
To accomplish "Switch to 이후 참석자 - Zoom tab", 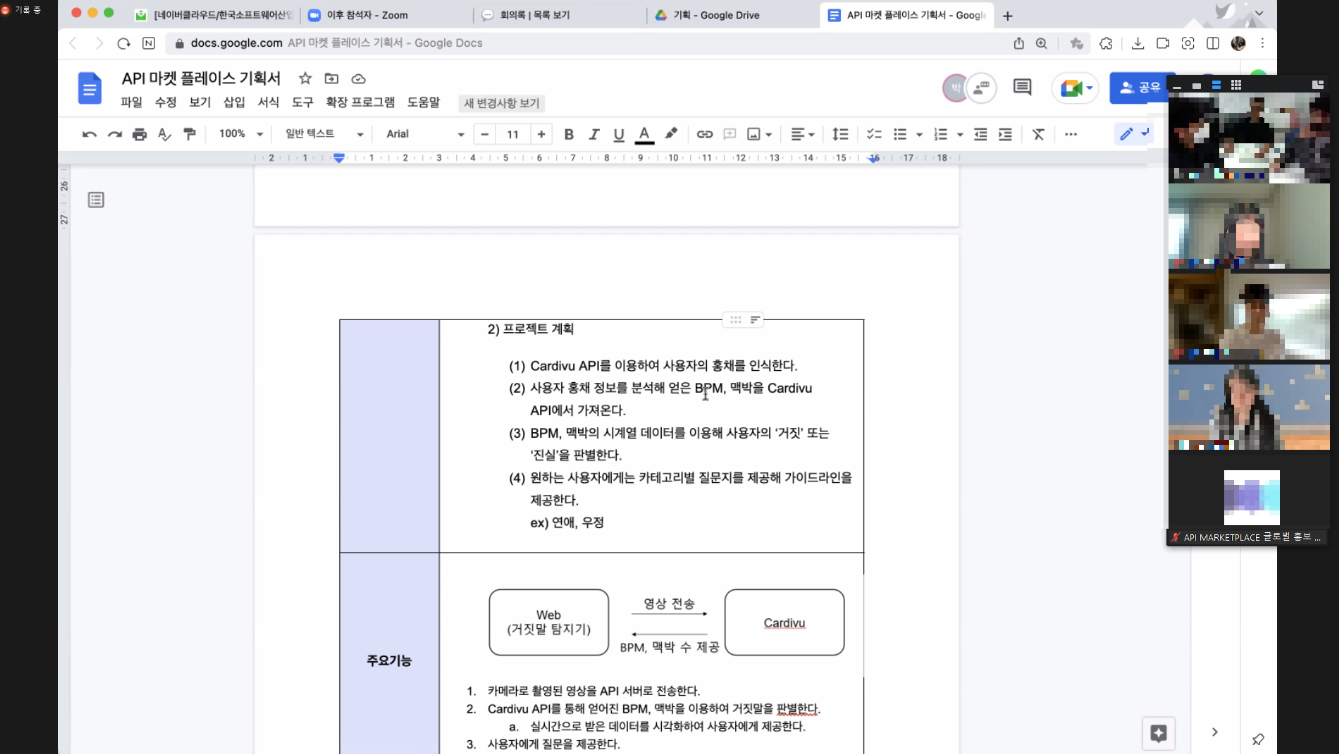I will tap(385, 15).
